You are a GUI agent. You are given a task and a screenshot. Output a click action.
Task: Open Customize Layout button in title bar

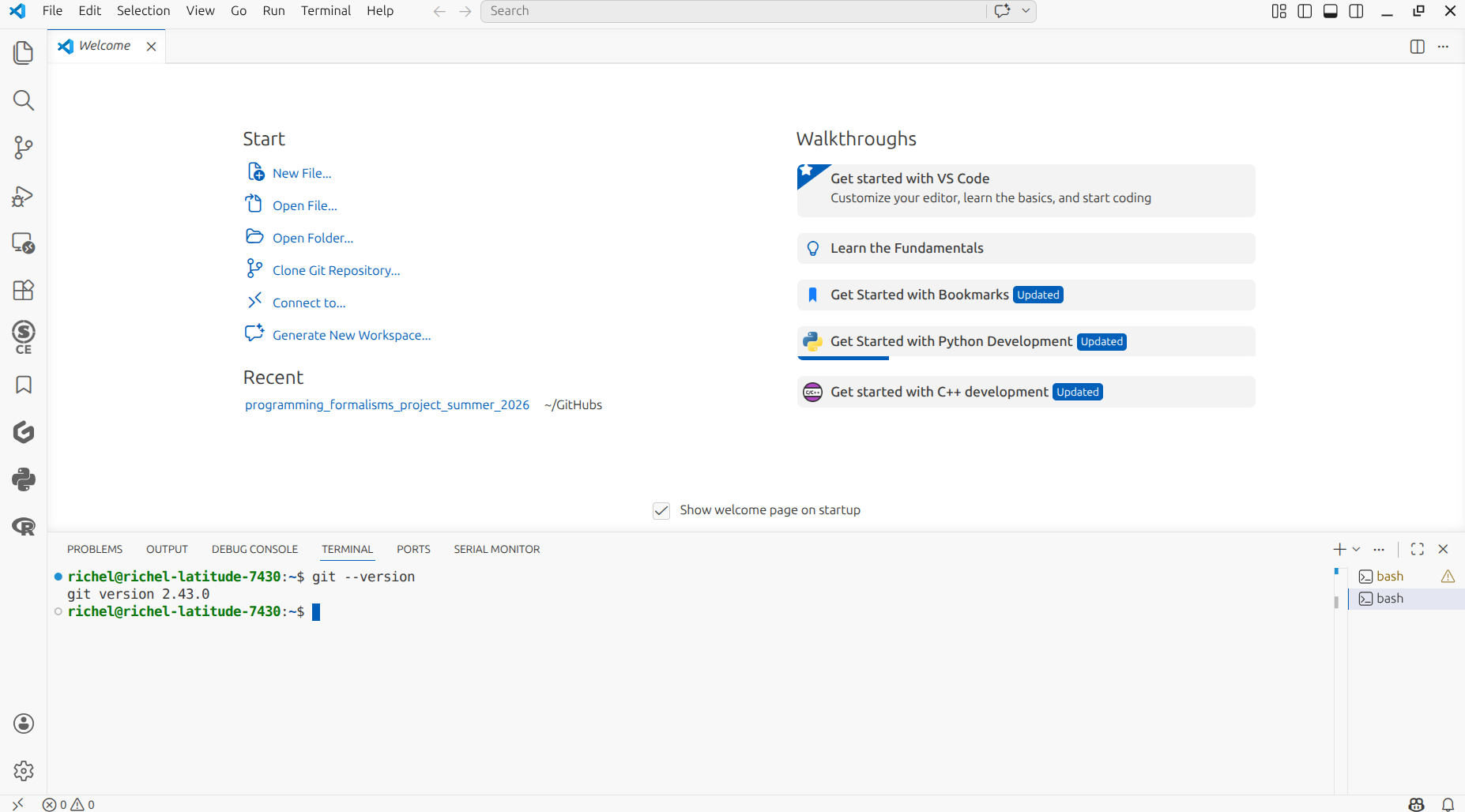coord(1279,11)
